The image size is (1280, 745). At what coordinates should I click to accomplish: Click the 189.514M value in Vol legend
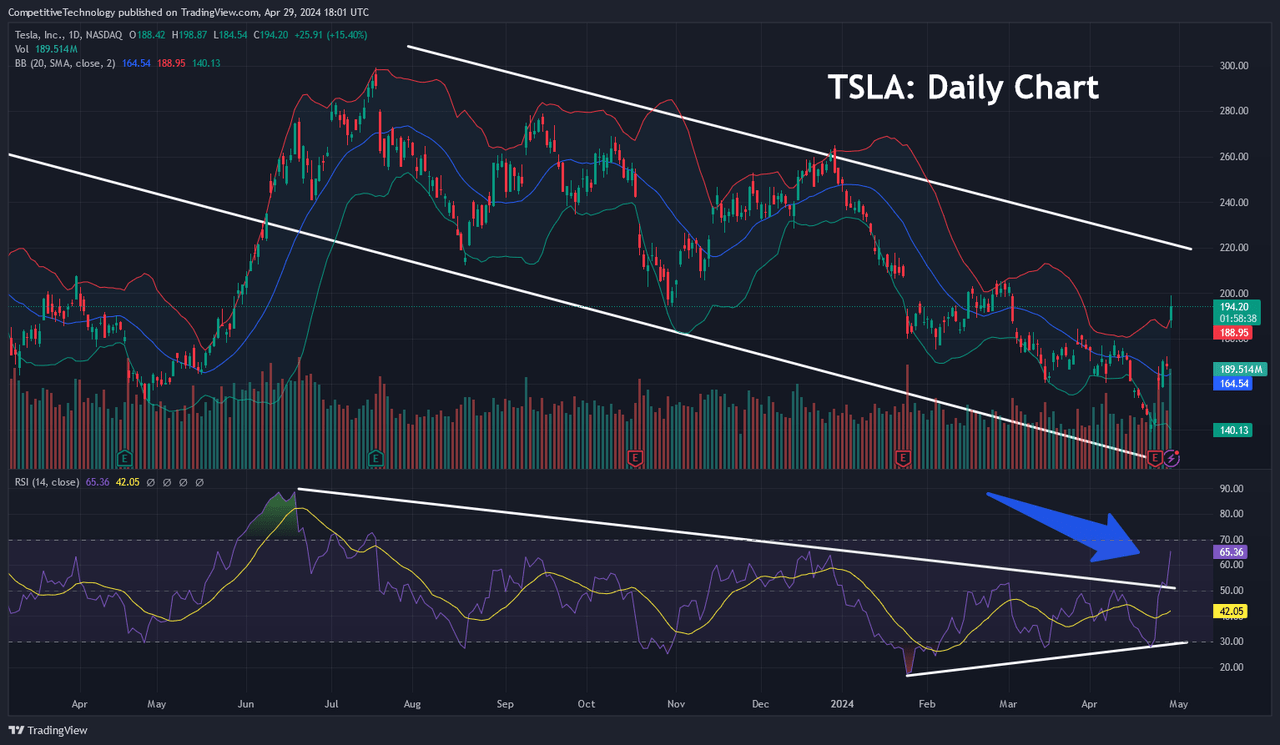click(58, 48)
